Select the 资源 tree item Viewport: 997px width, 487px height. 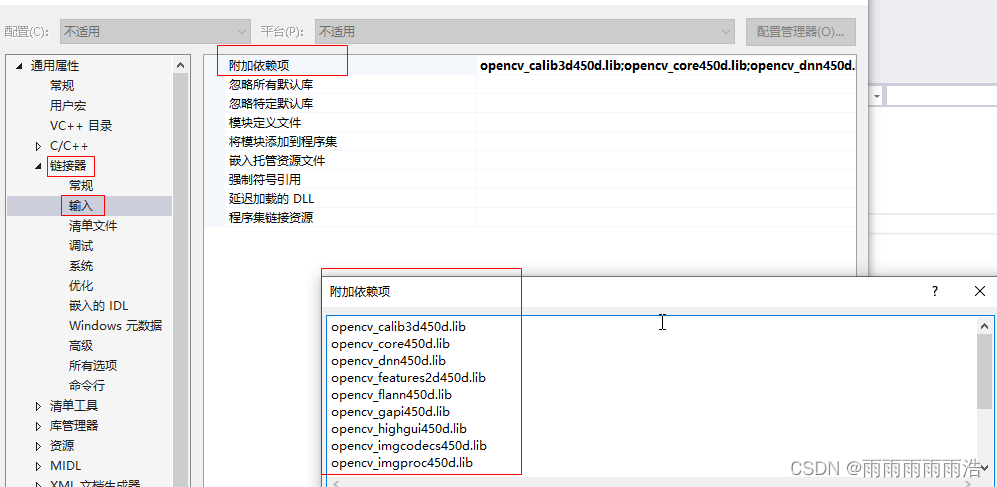[62, 446]
